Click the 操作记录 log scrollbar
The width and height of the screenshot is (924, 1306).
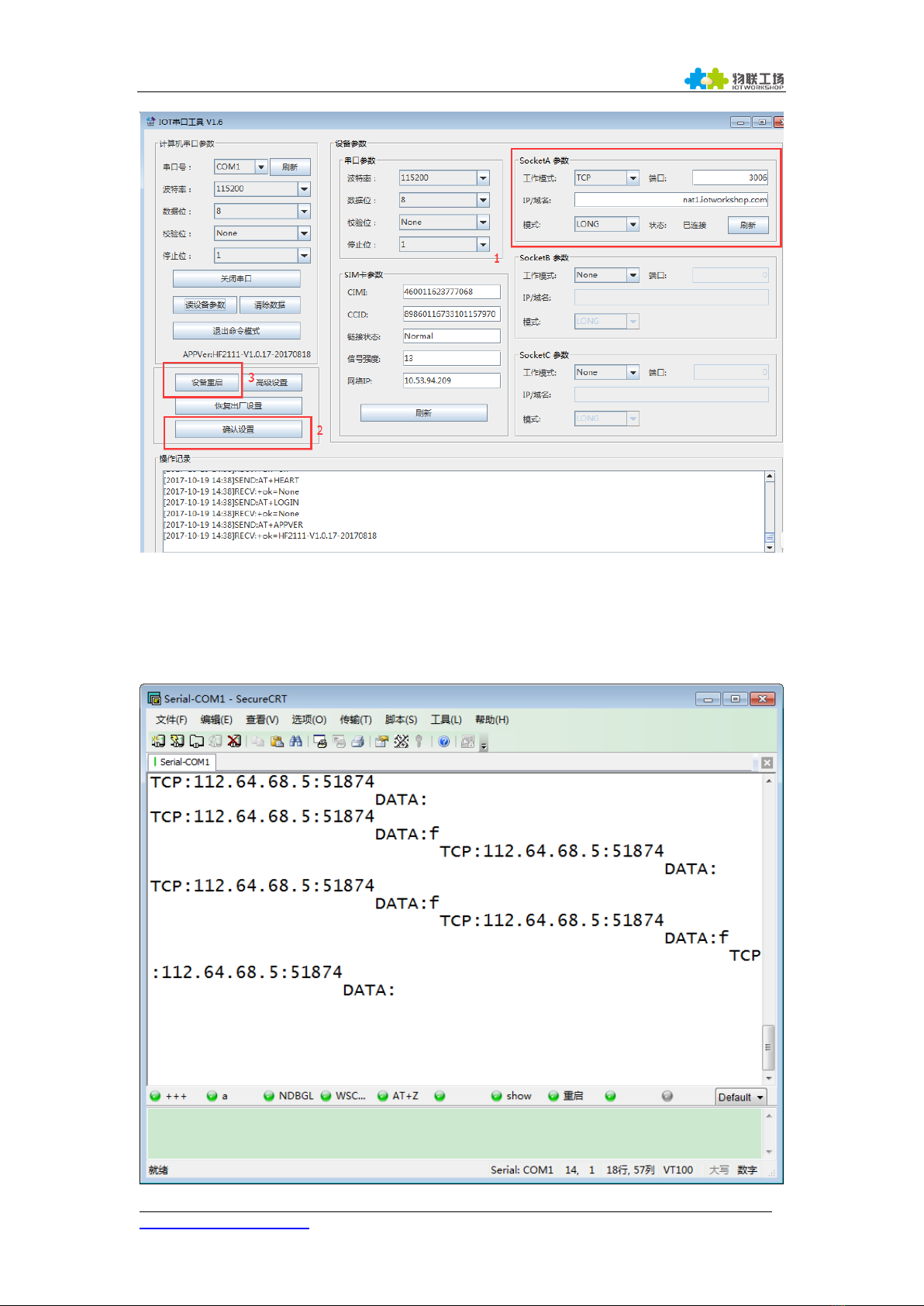click(770, 512)
